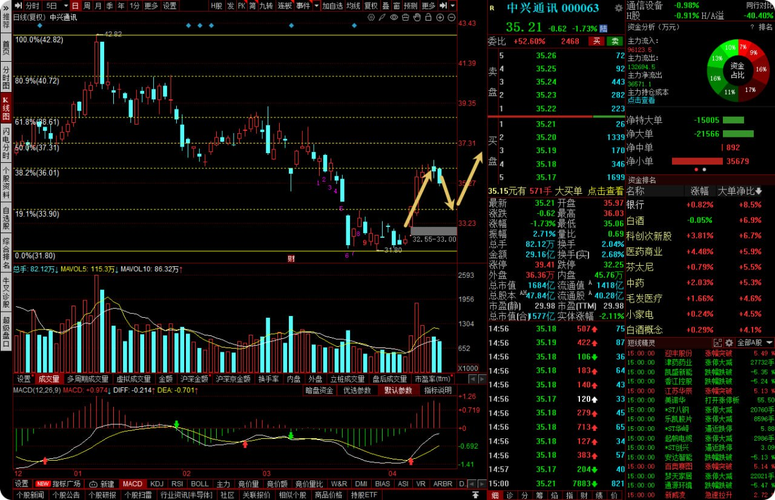Click the upload arrow icon at bottom
Image resolution: width=775 pixels, height=500 pixels.
click(x=475, y=495)
